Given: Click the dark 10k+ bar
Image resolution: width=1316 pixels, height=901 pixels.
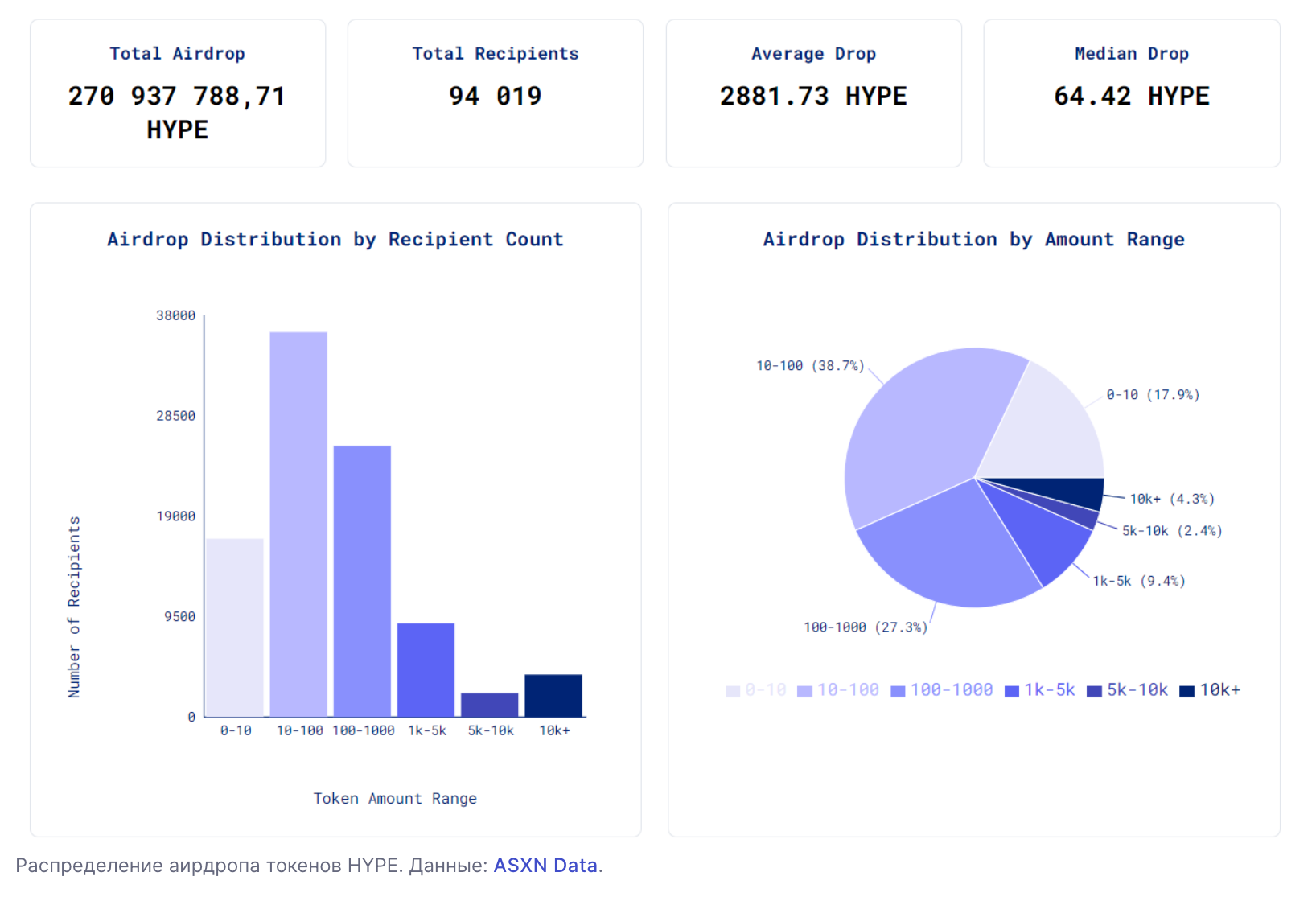Looking at the screenshot, I should pos(553,696).
